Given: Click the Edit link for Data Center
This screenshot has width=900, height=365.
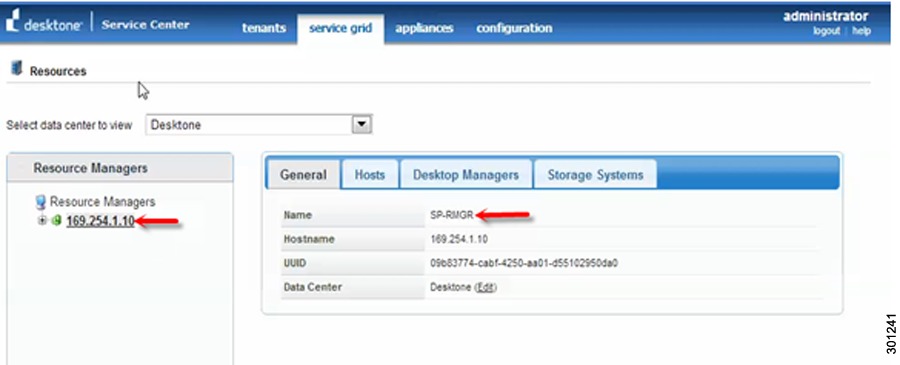Looking at the screenshot, I should point(485,287).
